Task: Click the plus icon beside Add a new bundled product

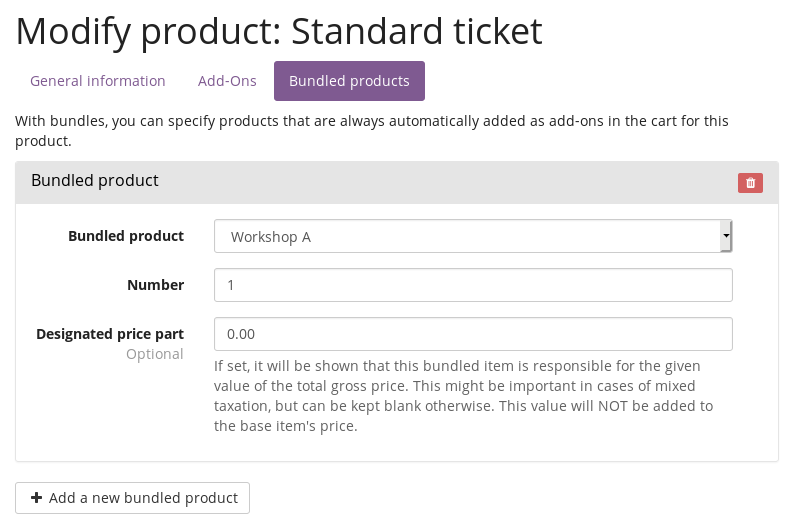Action: (x=37, y=498)
